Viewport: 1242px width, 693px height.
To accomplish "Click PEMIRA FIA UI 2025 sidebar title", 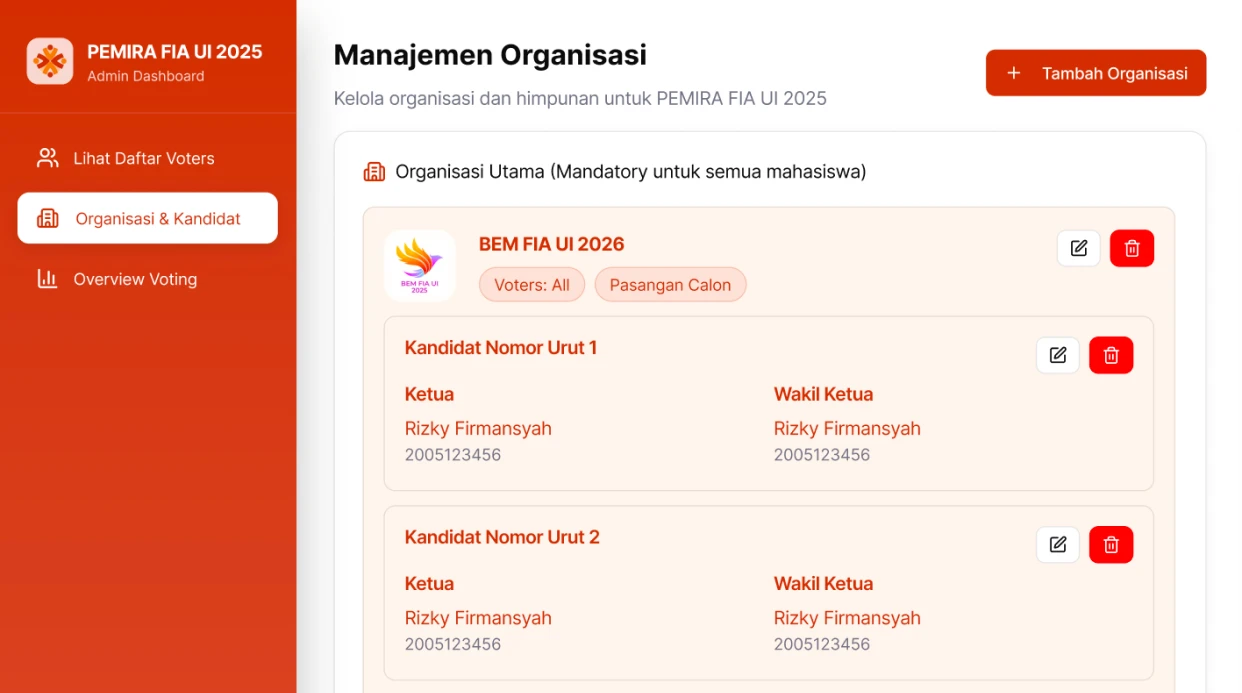I will (175, 52).
